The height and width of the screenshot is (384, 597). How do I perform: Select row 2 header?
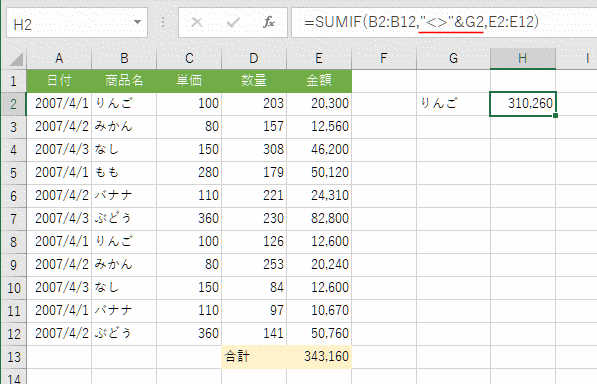tap(14, 104)
